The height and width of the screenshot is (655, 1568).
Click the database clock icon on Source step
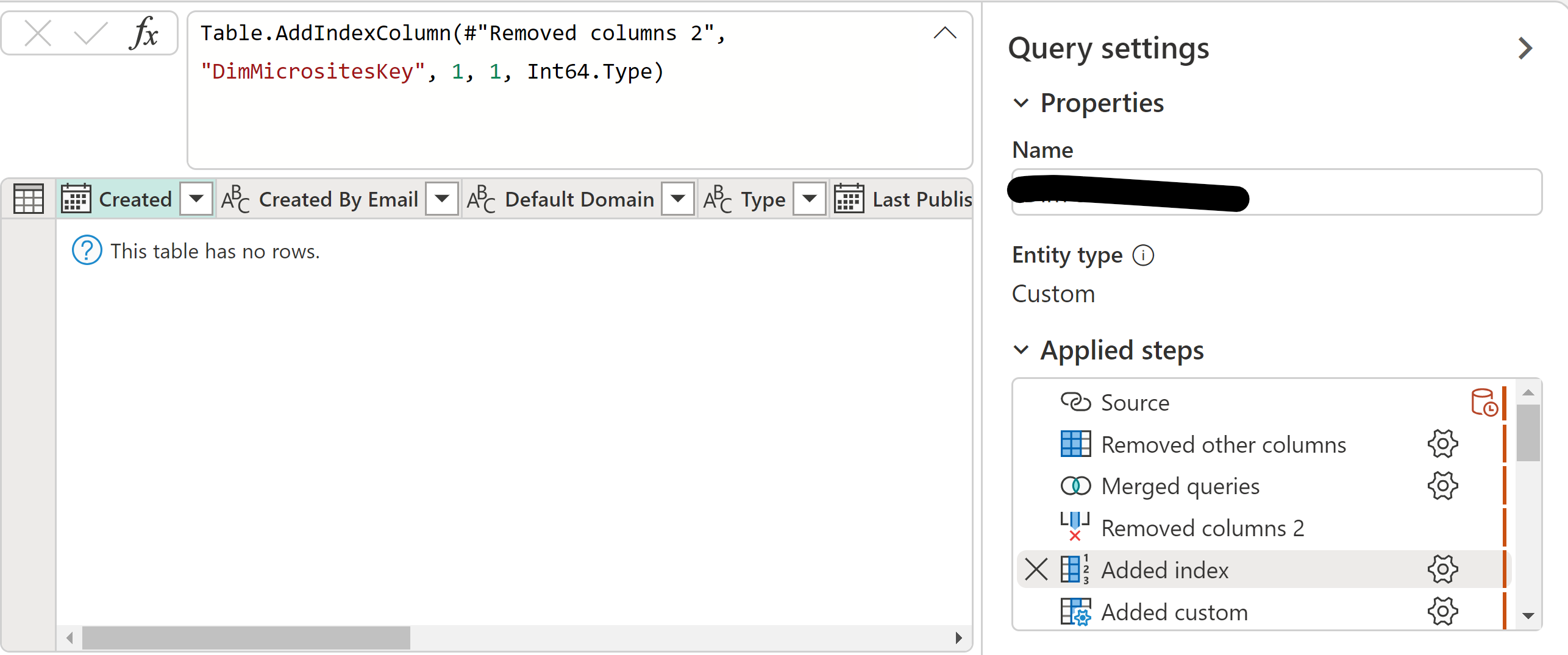1484,403
